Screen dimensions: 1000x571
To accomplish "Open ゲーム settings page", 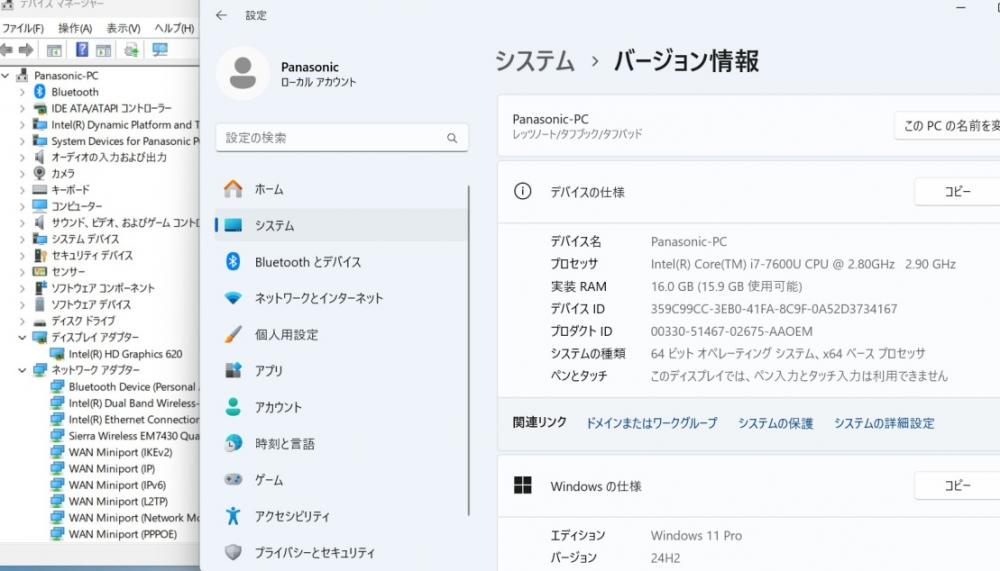I will pos(342,480).
